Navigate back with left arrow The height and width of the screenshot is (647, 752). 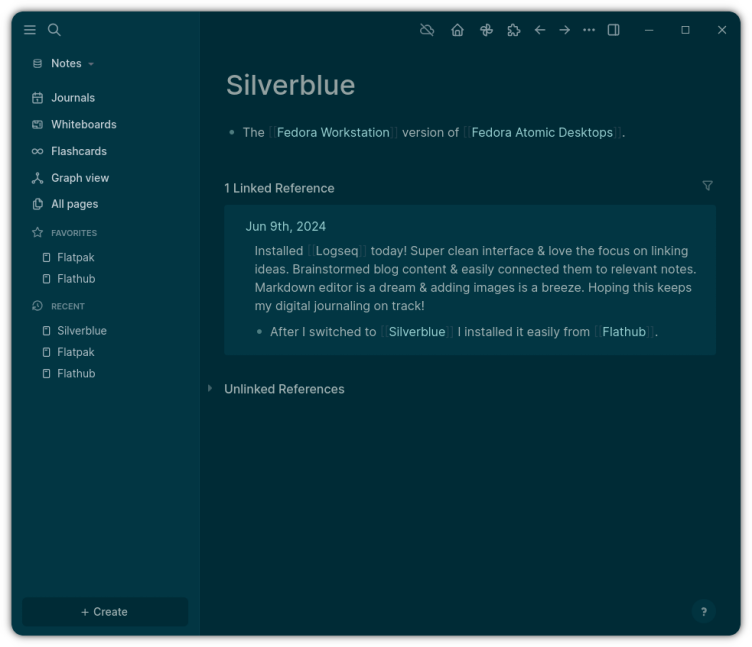tap(540, 30)
